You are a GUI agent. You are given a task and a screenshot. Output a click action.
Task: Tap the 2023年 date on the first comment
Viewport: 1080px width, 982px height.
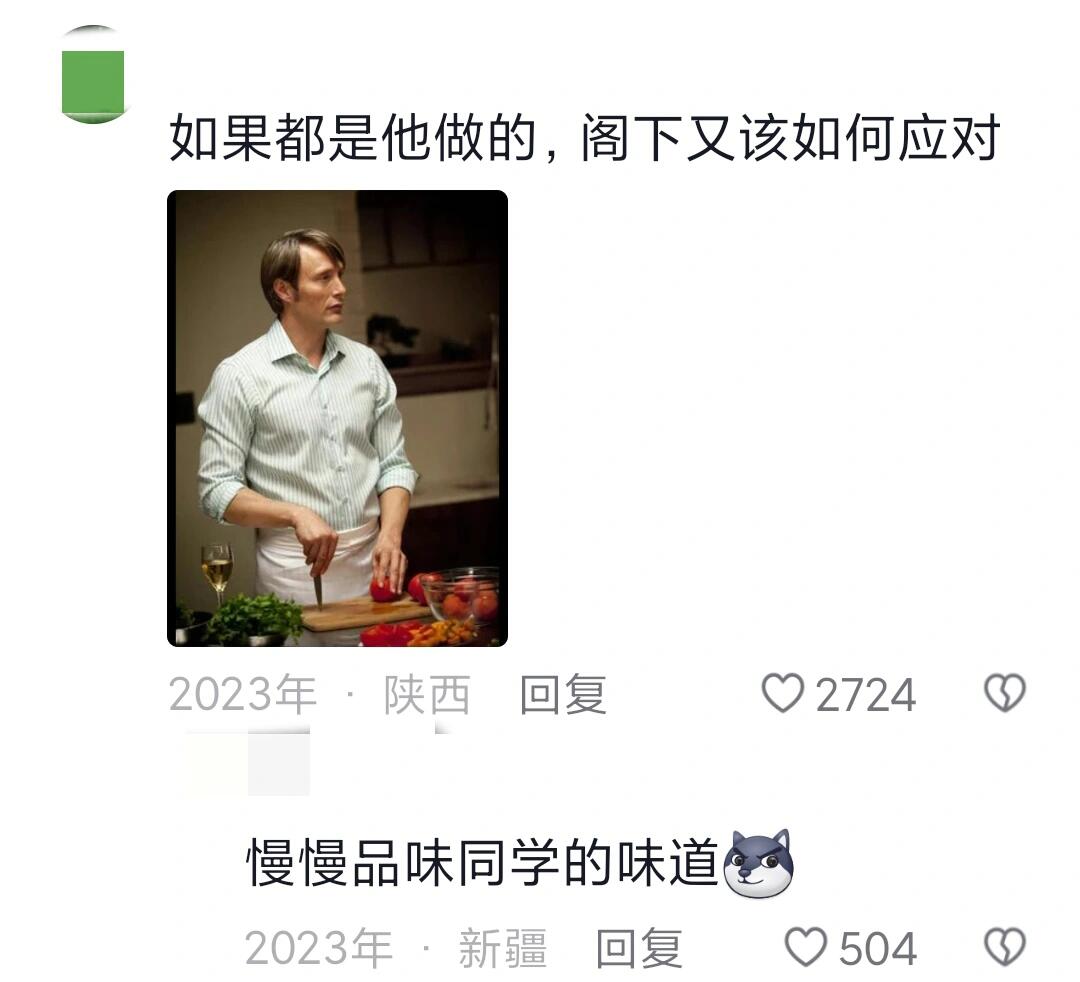[x=242, y=694]
